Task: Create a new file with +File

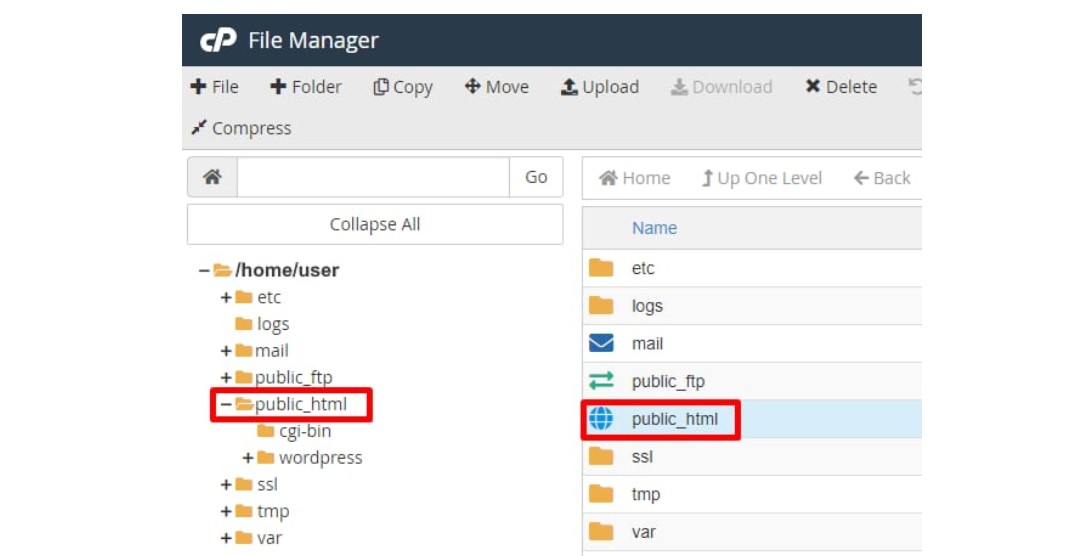Action: point(214,87)
